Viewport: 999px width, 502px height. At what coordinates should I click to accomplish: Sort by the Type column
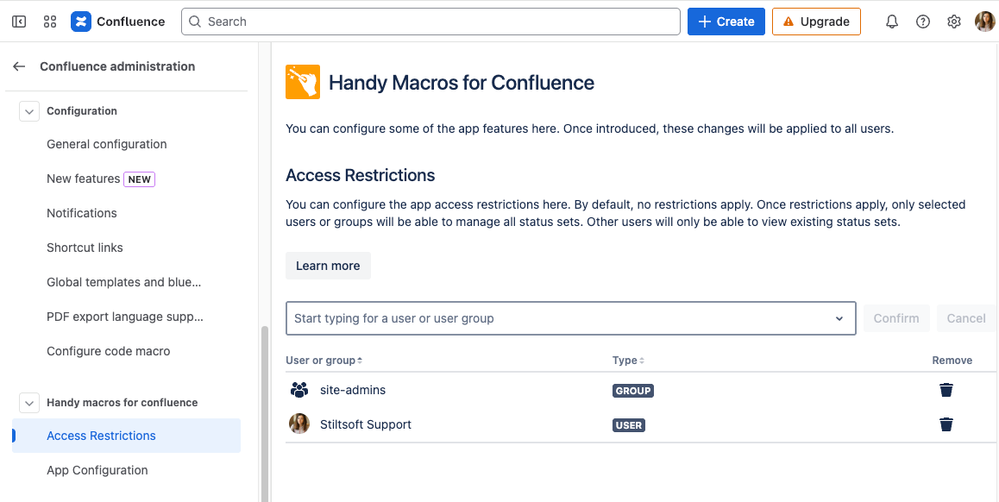click(628, 360)
